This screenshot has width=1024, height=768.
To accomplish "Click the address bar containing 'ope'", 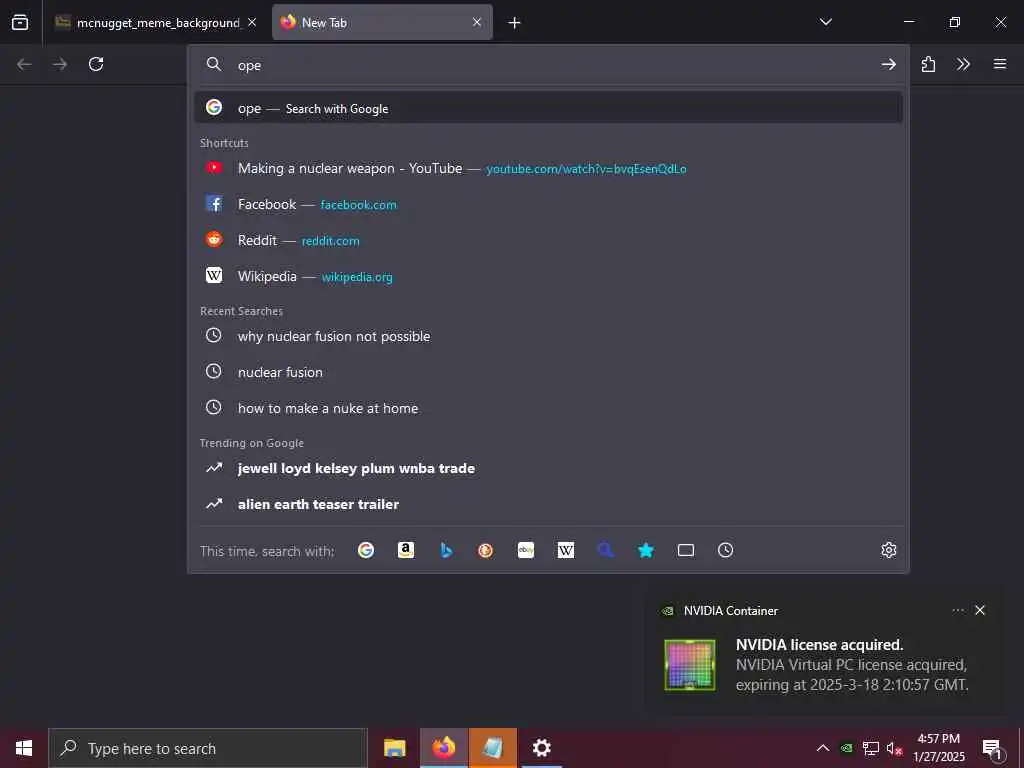I will point(549,65).
